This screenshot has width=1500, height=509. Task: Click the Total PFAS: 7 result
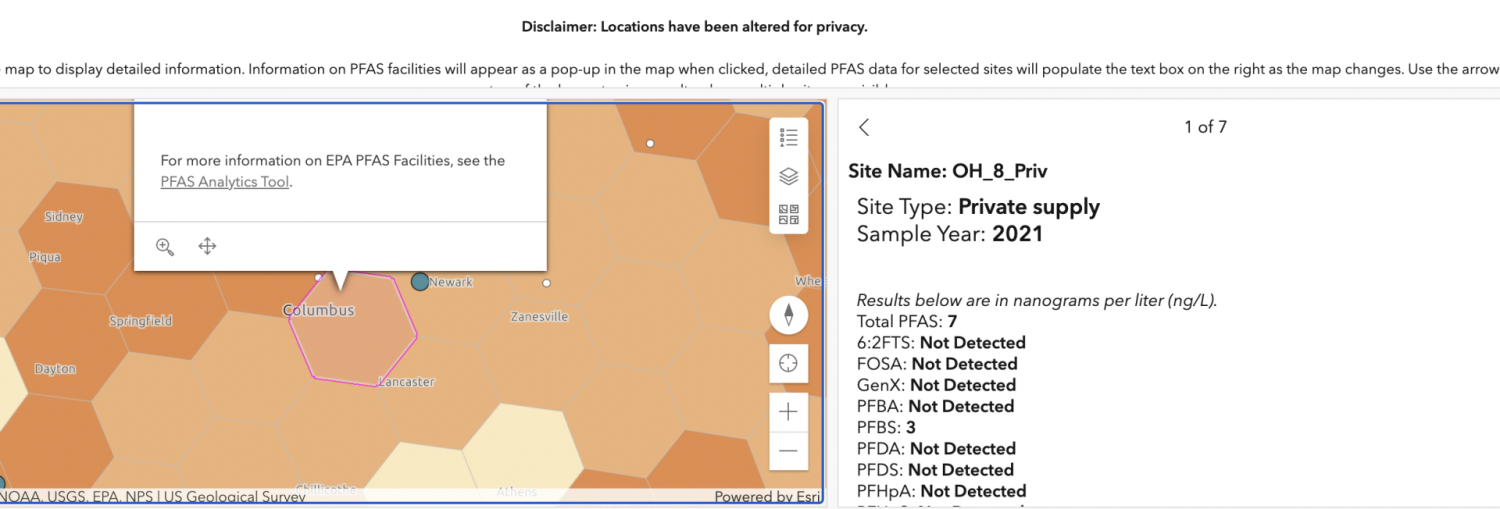[x=907, y=321]
